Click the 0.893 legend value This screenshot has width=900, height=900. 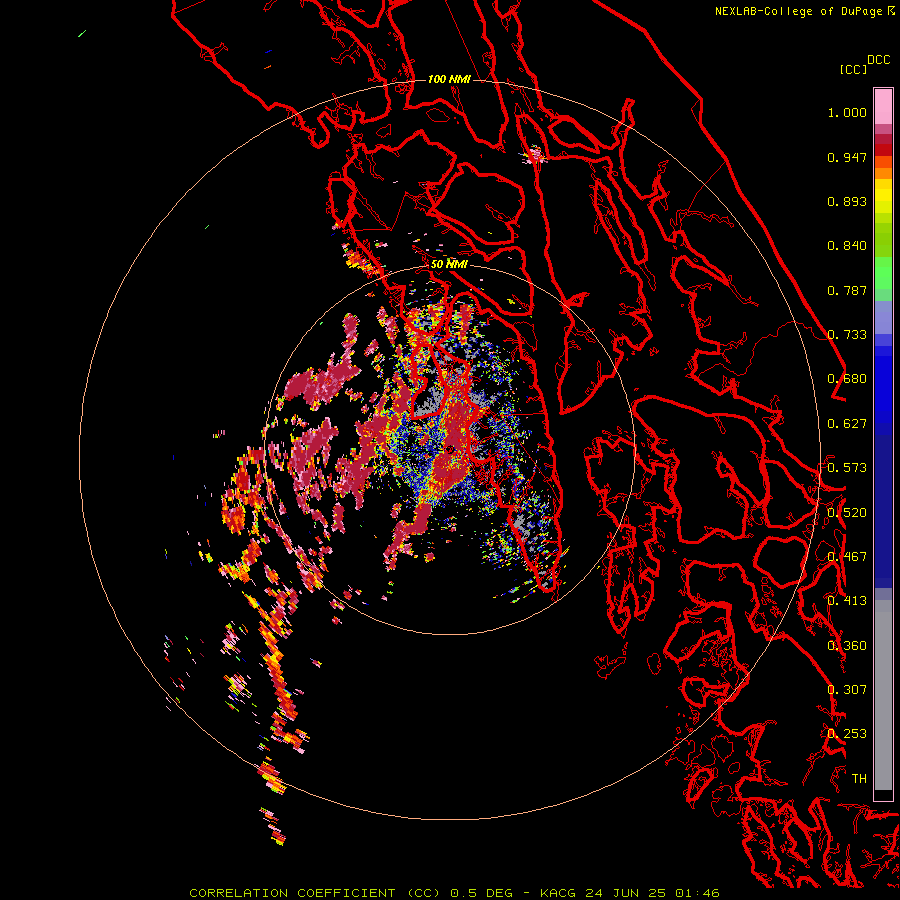[847, 201]
